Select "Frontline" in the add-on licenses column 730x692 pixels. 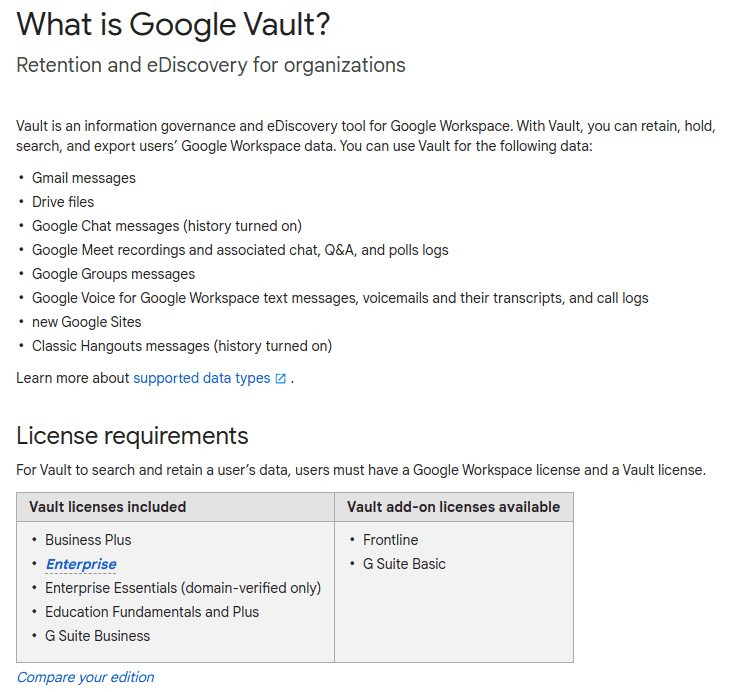coord(391,540)
